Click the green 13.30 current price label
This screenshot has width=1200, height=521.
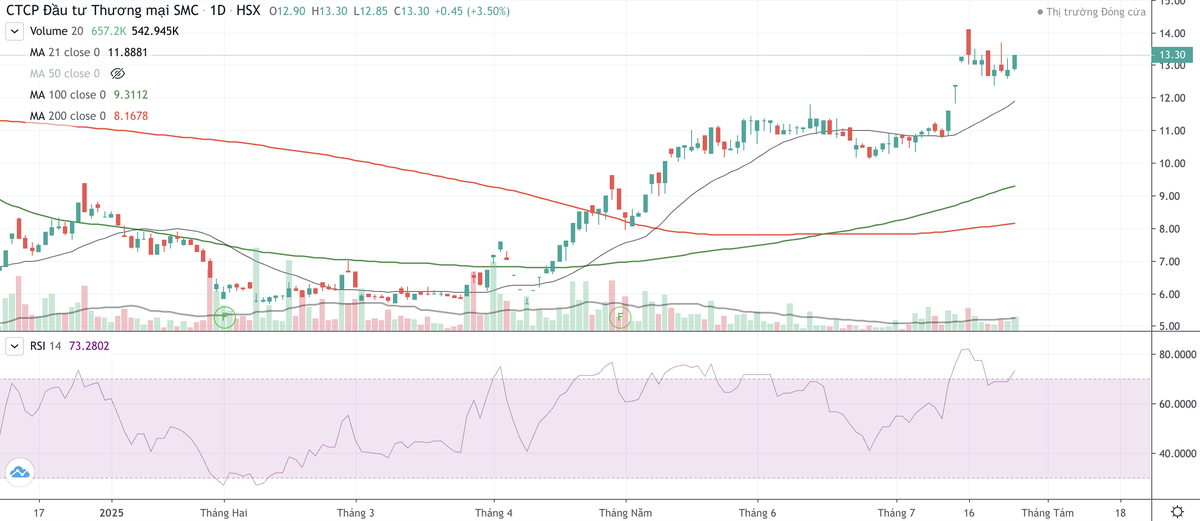click(x=1171, y=55)
